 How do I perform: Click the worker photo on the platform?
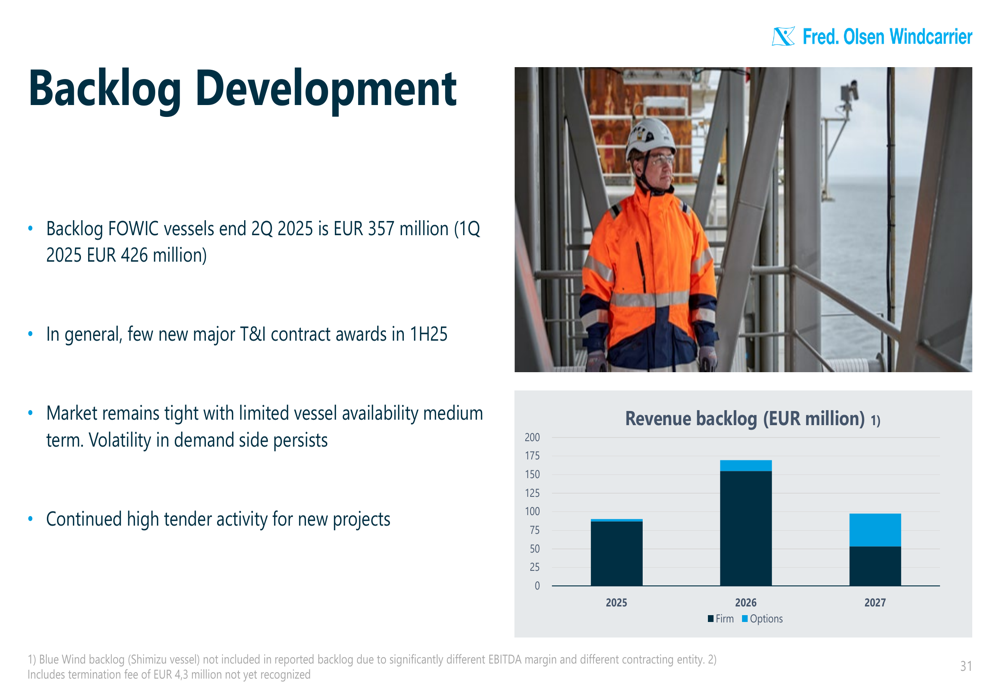(743, 219)
